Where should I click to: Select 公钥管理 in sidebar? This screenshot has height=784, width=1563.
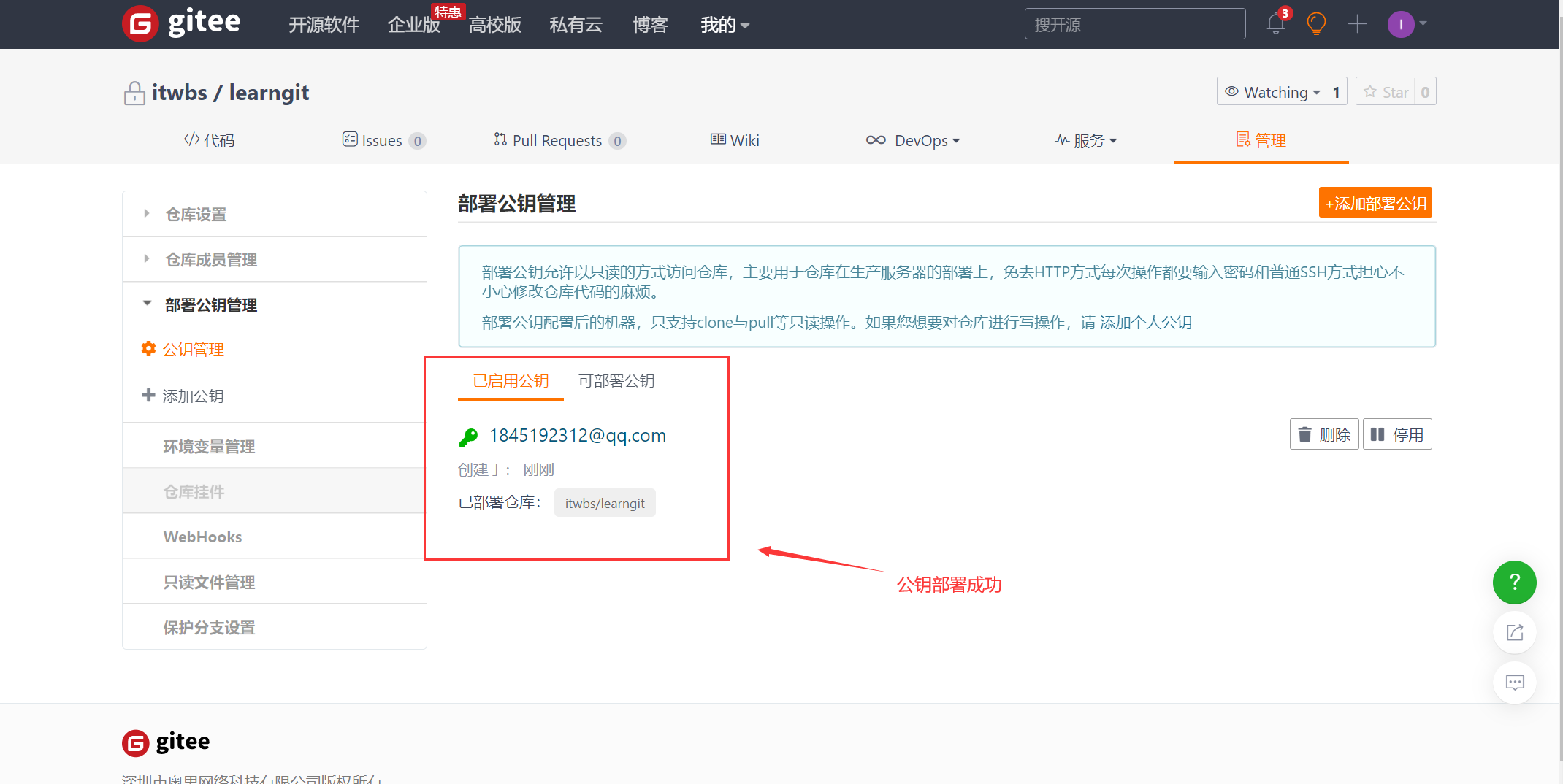pyautogui.click(x=193, y=349)
